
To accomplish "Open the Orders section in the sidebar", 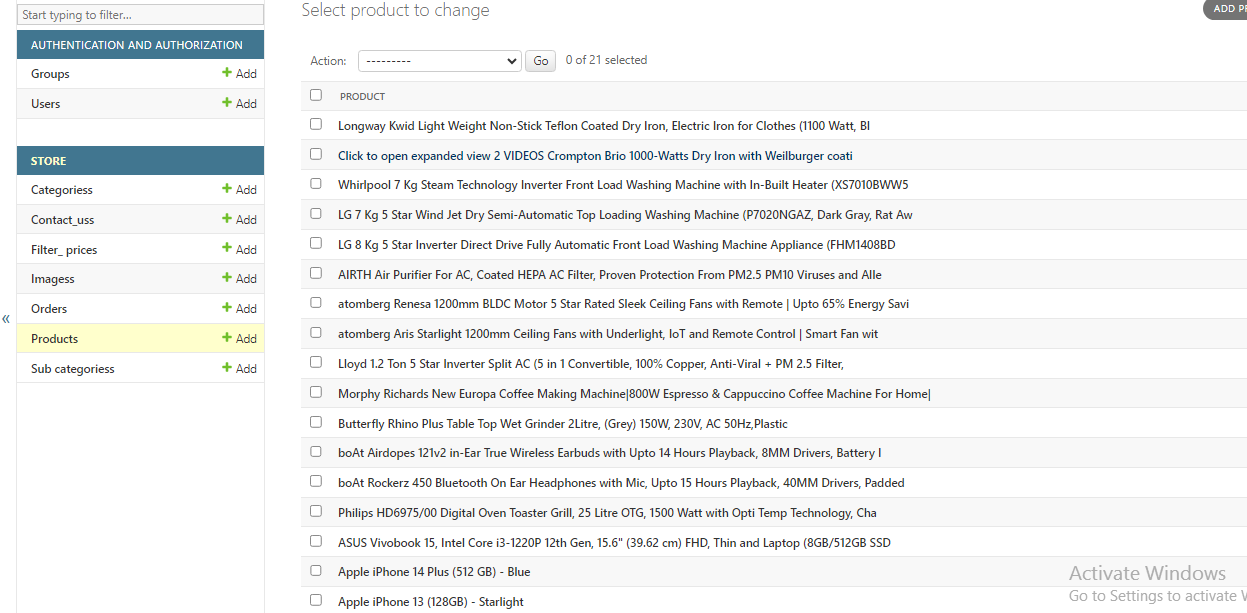I will click(x=49, y=309).
